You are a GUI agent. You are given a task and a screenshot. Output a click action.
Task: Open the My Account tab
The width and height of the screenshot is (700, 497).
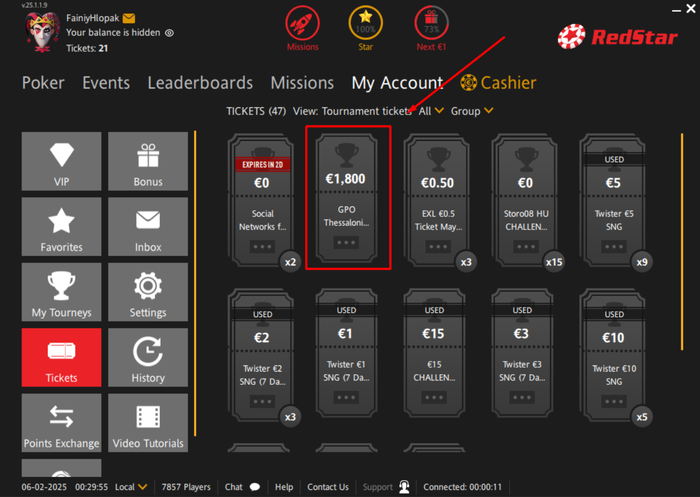click(397, 84)
